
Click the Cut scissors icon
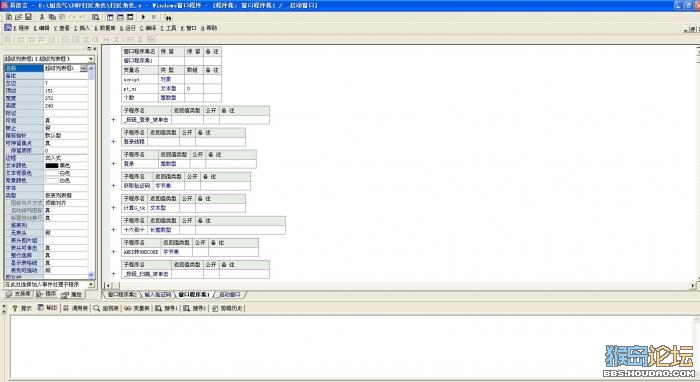(x=42, y=17)
